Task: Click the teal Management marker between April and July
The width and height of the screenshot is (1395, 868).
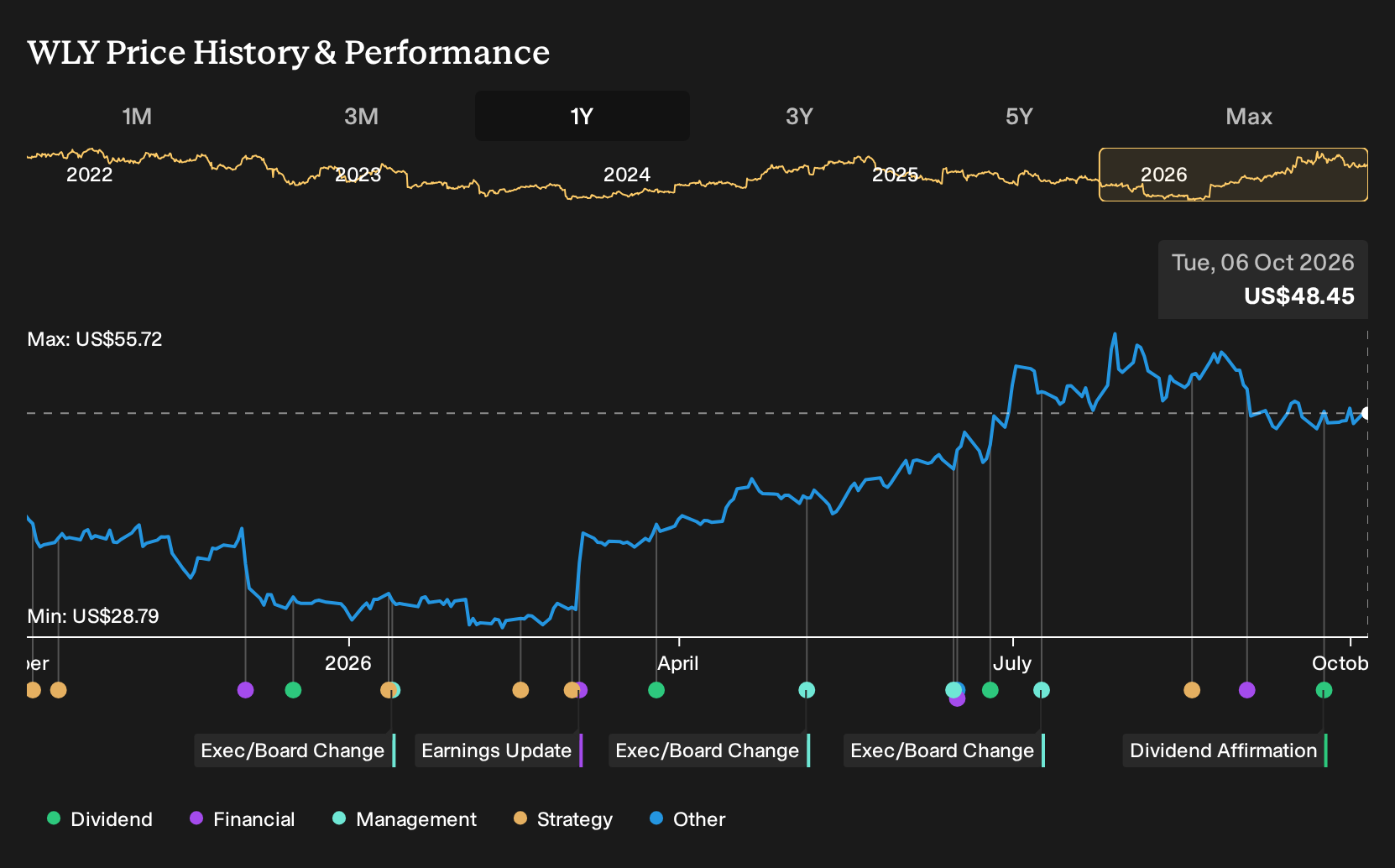Action: coord(807,690)
